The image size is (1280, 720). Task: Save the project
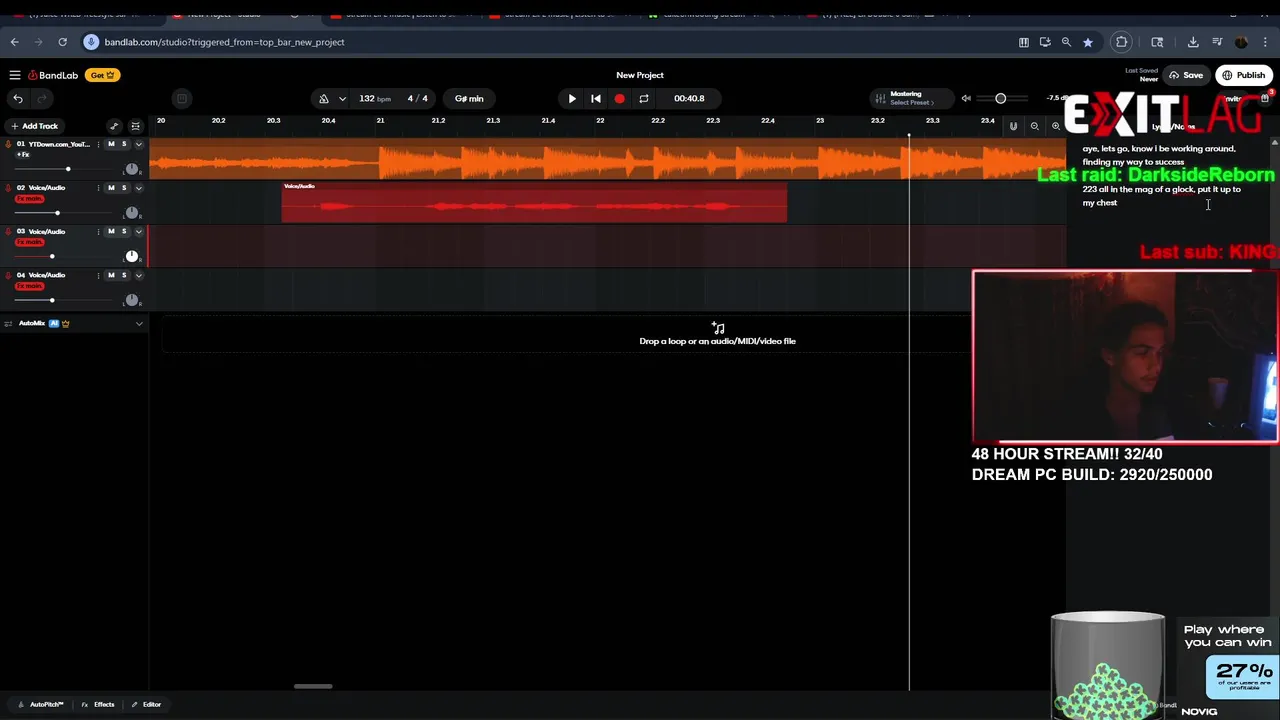(1187, 75)
